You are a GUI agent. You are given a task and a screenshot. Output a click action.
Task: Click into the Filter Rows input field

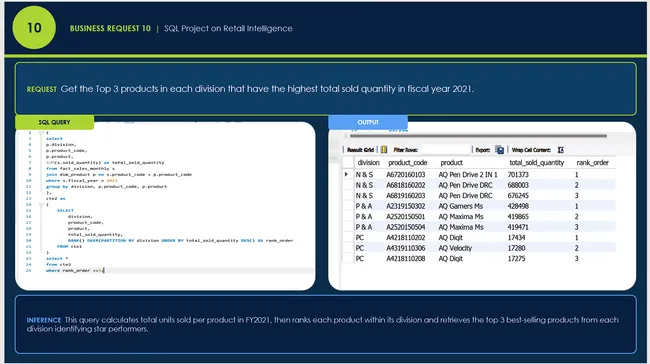pyautogui.click(x=445, y=150)
